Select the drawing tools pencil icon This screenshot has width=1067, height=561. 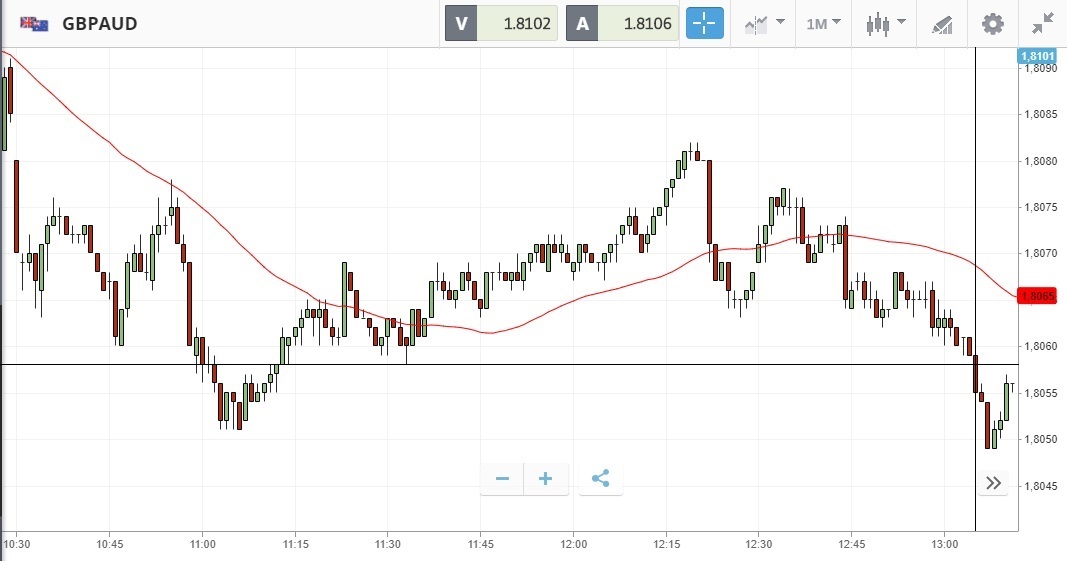942,24
